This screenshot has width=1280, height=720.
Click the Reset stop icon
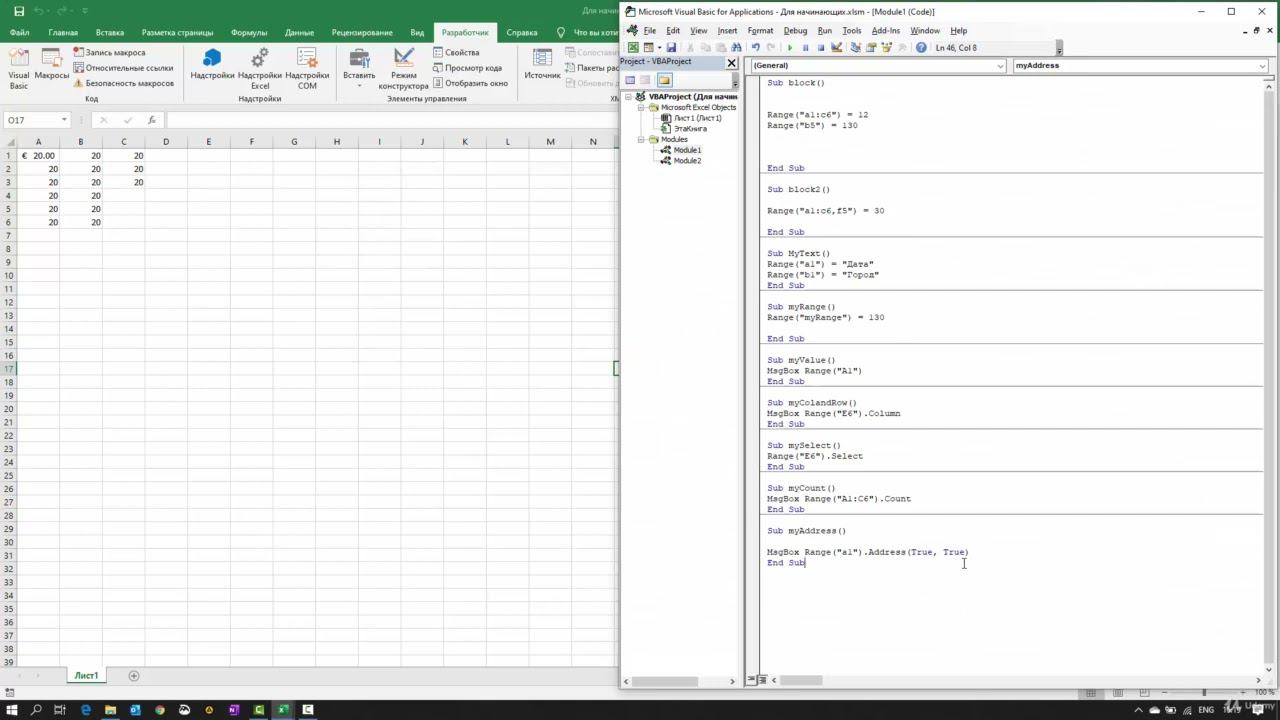[821, 47]
